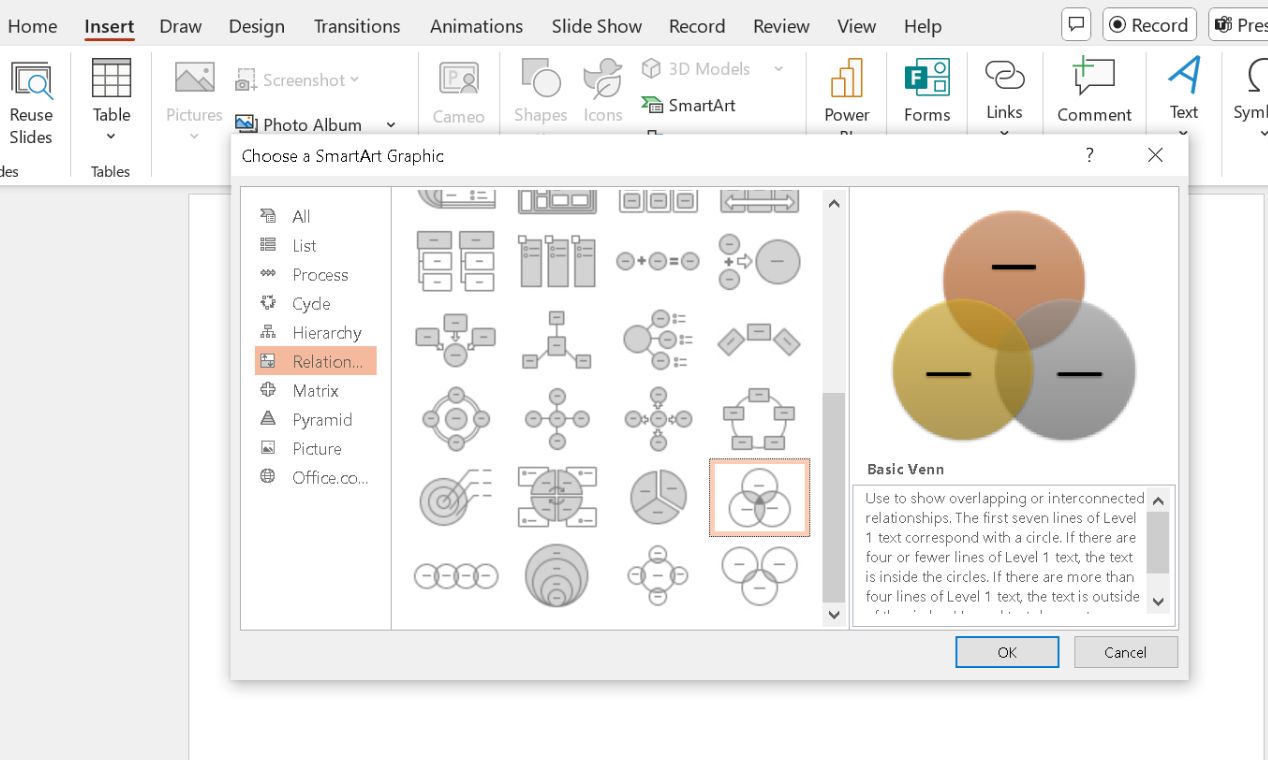This screenshot has width=1268, height=760.
Task: Open the Design ribbon tab
Action: [257, 26]
